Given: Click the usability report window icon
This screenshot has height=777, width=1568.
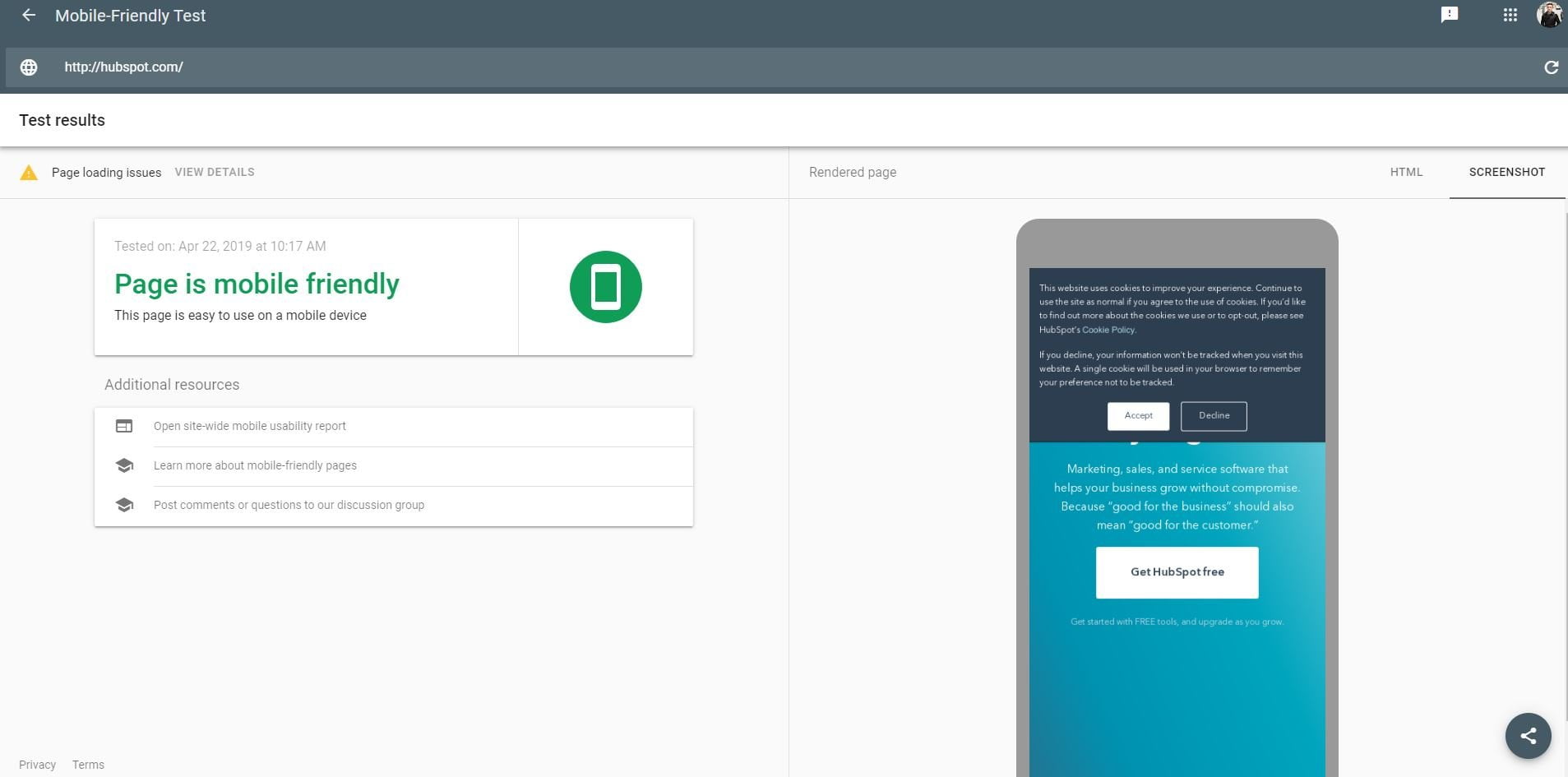Looking at the screenshot, I should 124,426.
